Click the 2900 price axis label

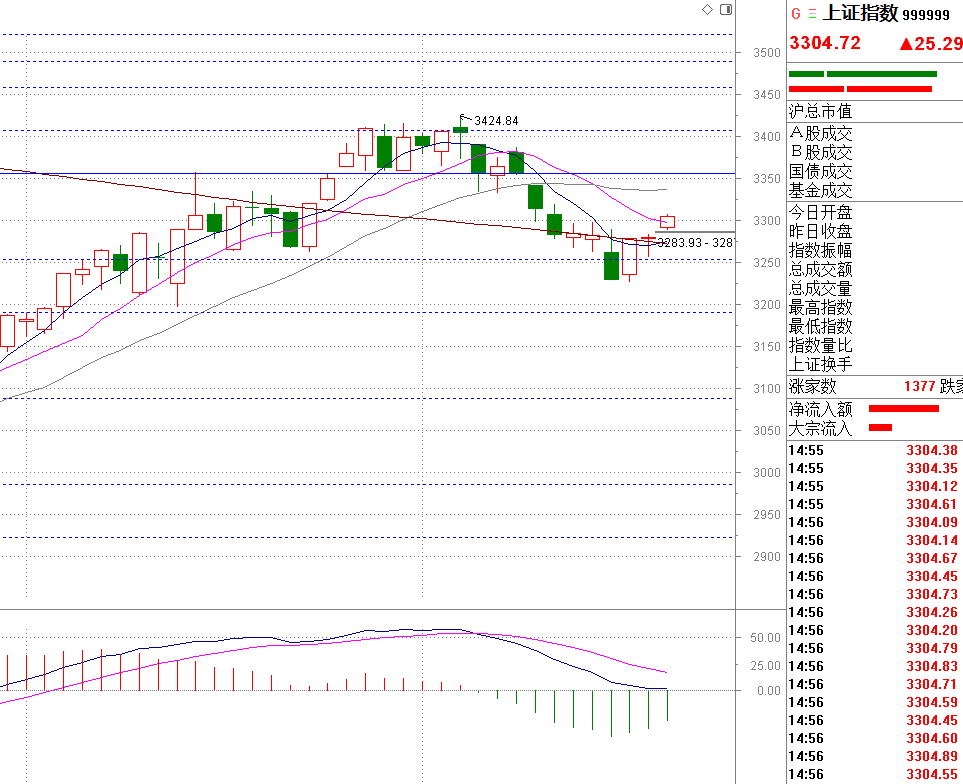tap(767, 557)
